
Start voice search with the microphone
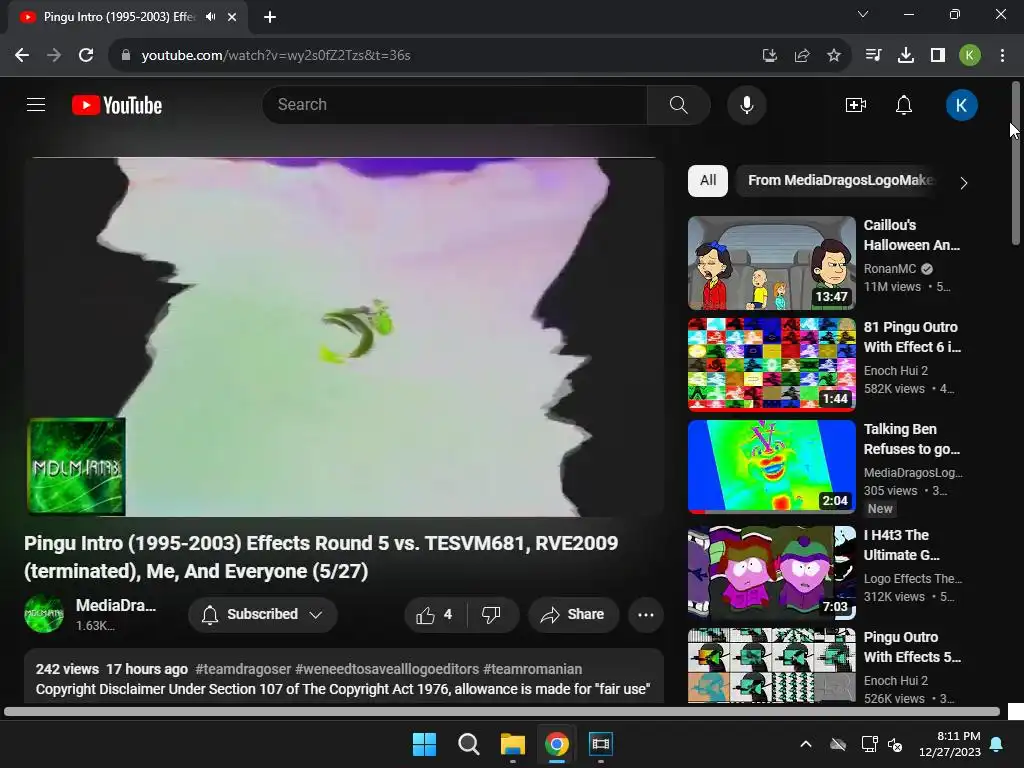746,104
